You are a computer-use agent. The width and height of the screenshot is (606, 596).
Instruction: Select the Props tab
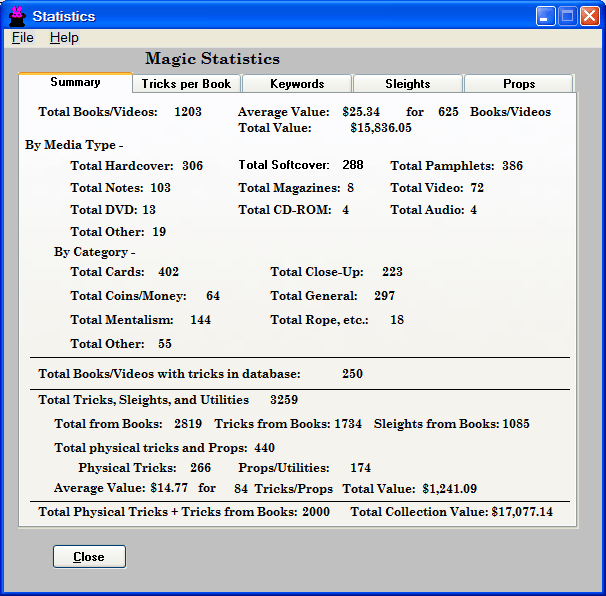518,84
